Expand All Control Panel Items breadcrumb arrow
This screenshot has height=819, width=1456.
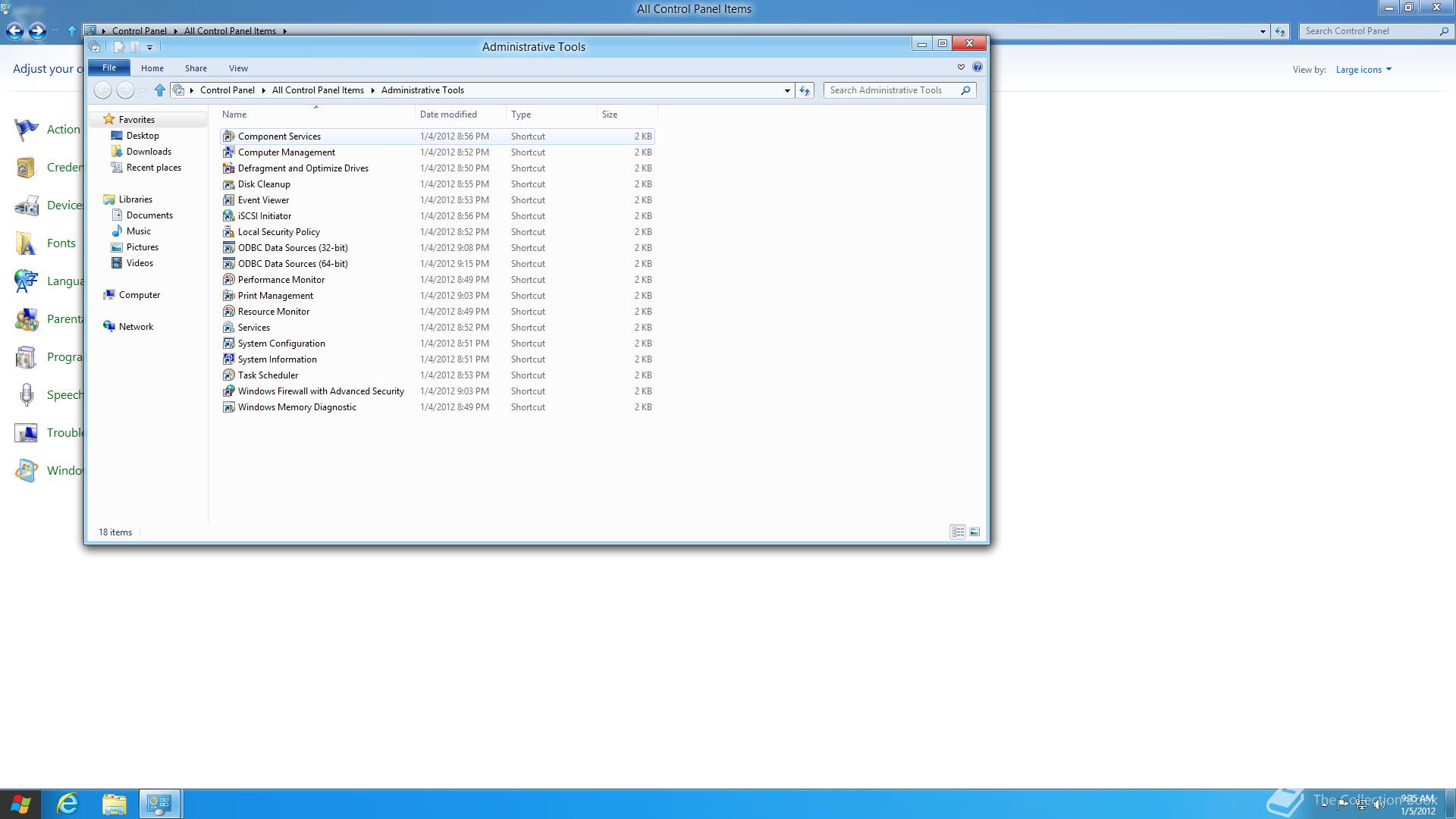coord(372,90)
